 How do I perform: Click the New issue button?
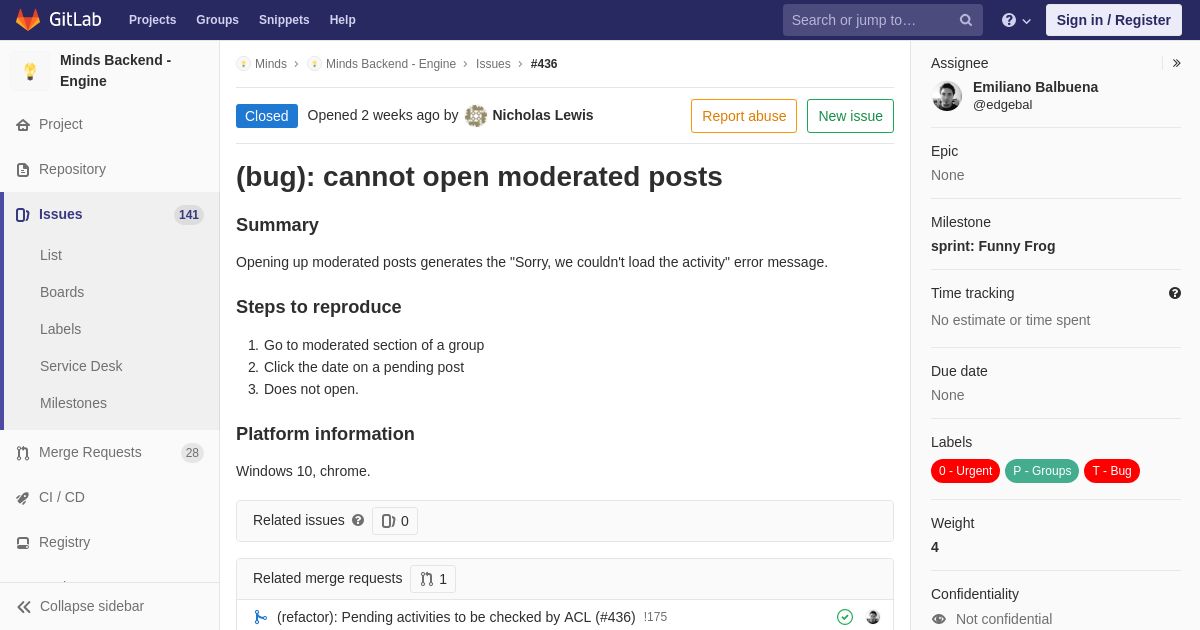click(x=850, y=116)
